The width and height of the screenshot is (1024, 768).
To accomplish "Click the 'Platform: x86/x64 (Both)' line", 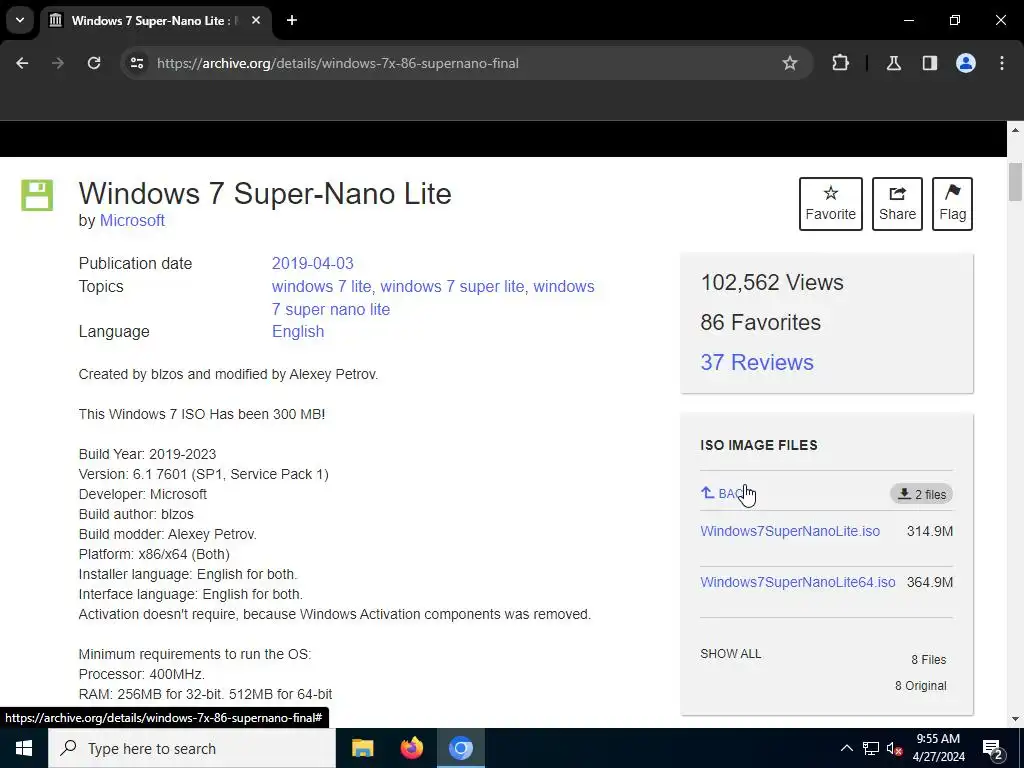I will pos(154,554).
